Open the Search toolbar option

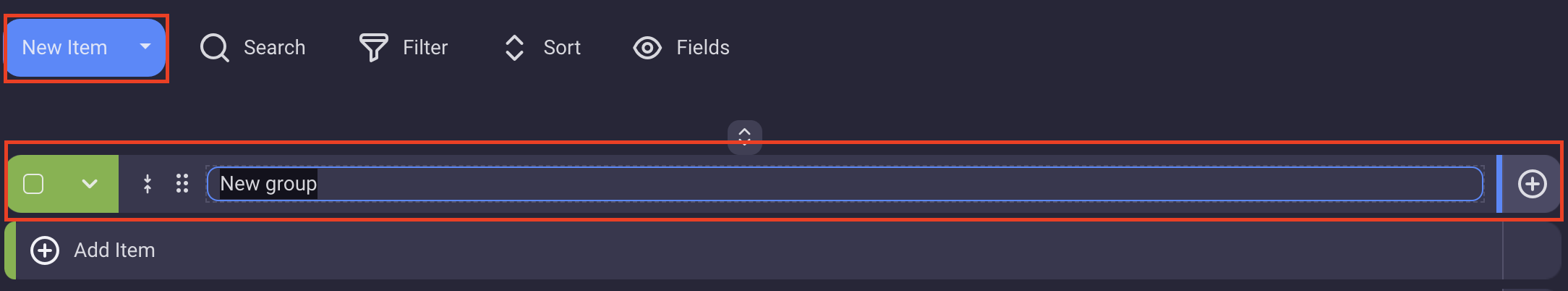coord(274,48)
